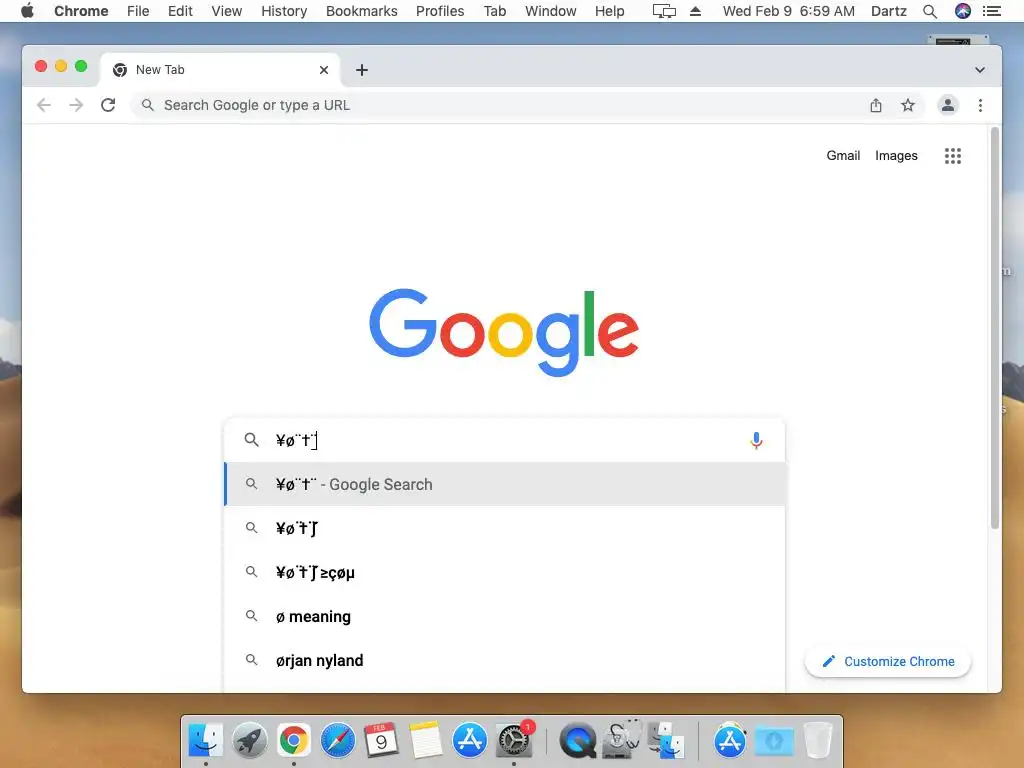The image size is (1024, 768).
Task: Open the File menu
Action: [x=138, y=11]
